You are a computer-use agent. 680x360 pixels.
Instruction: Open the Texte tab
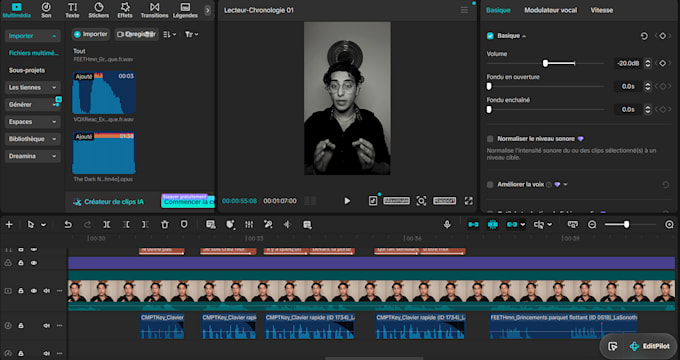(x=72, y=10)
